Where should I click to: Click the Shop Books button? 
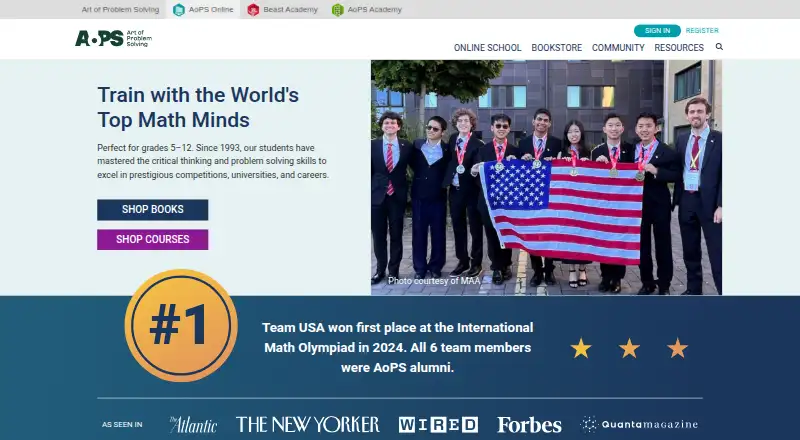click(153, 210)
